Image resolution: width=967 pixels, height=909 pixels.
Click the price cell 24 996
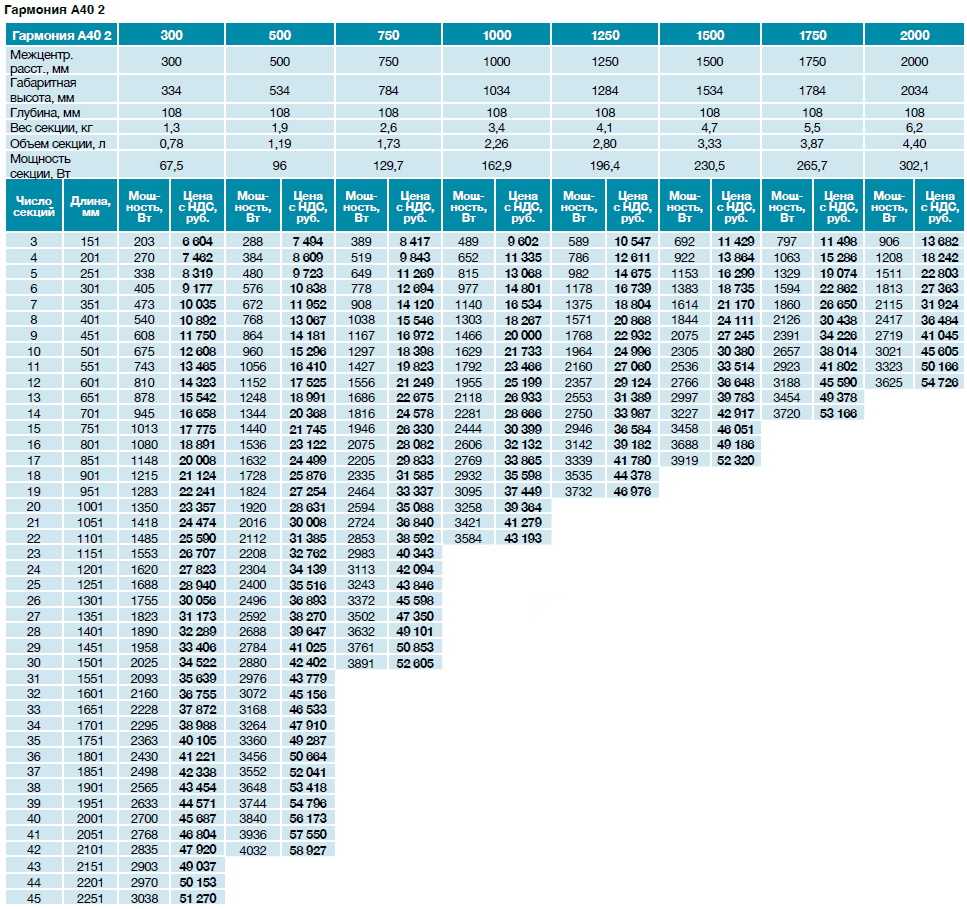(x=632, y=352)
